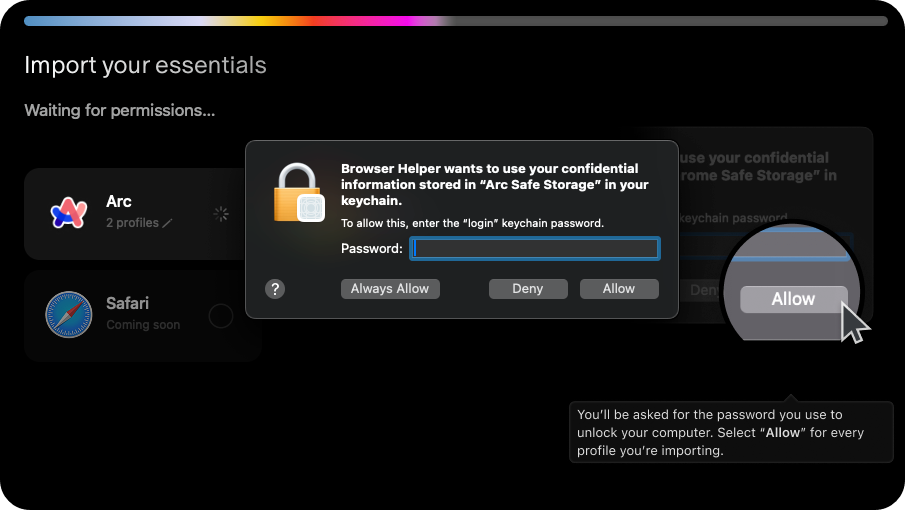Screen dimensions: 905x510
Task: Select the Safari radio circle
Action: tap(220, 316)
